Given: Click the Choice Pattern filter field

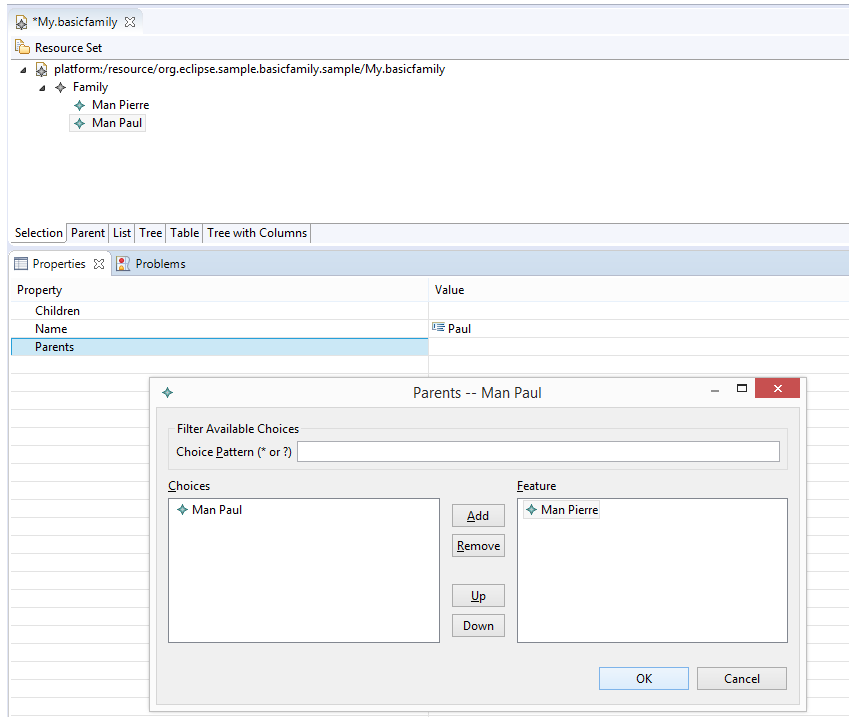Looking at the screenshot, I should [538, 452].
